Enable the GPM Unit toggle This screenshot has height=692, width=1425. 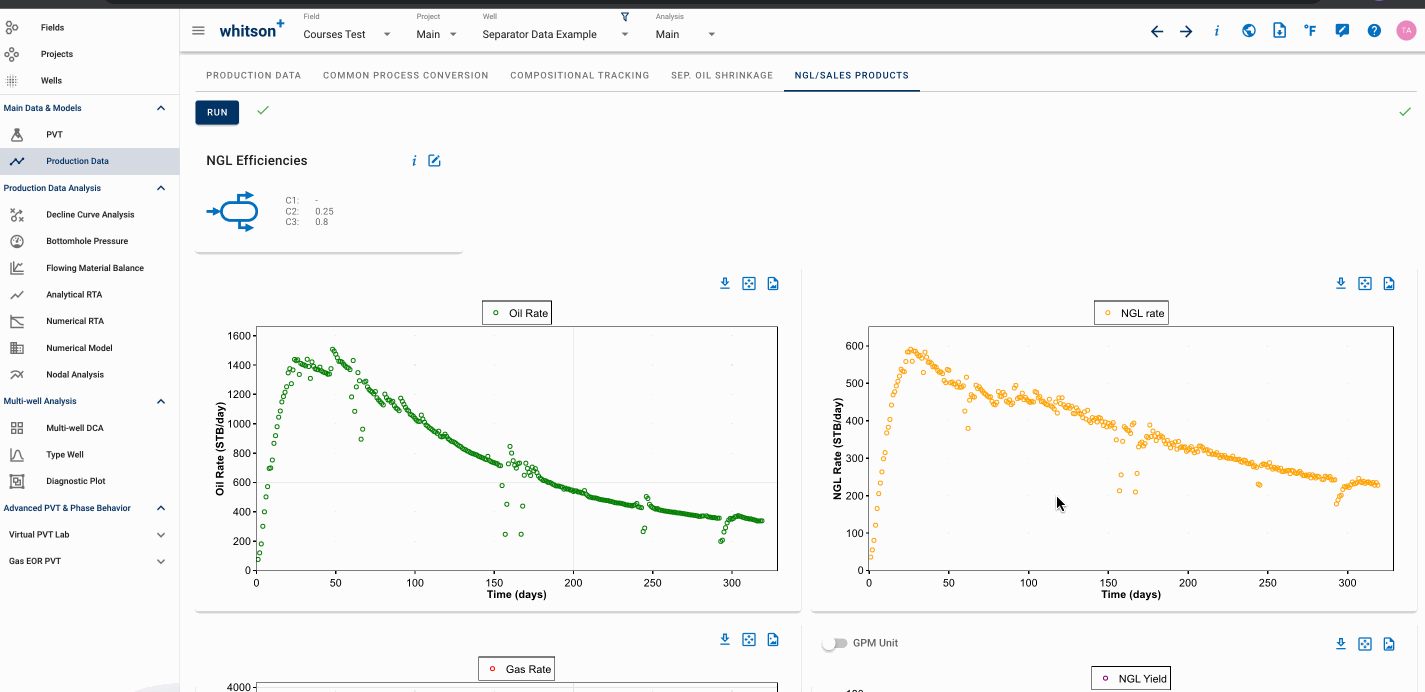(x=834, y=643)
